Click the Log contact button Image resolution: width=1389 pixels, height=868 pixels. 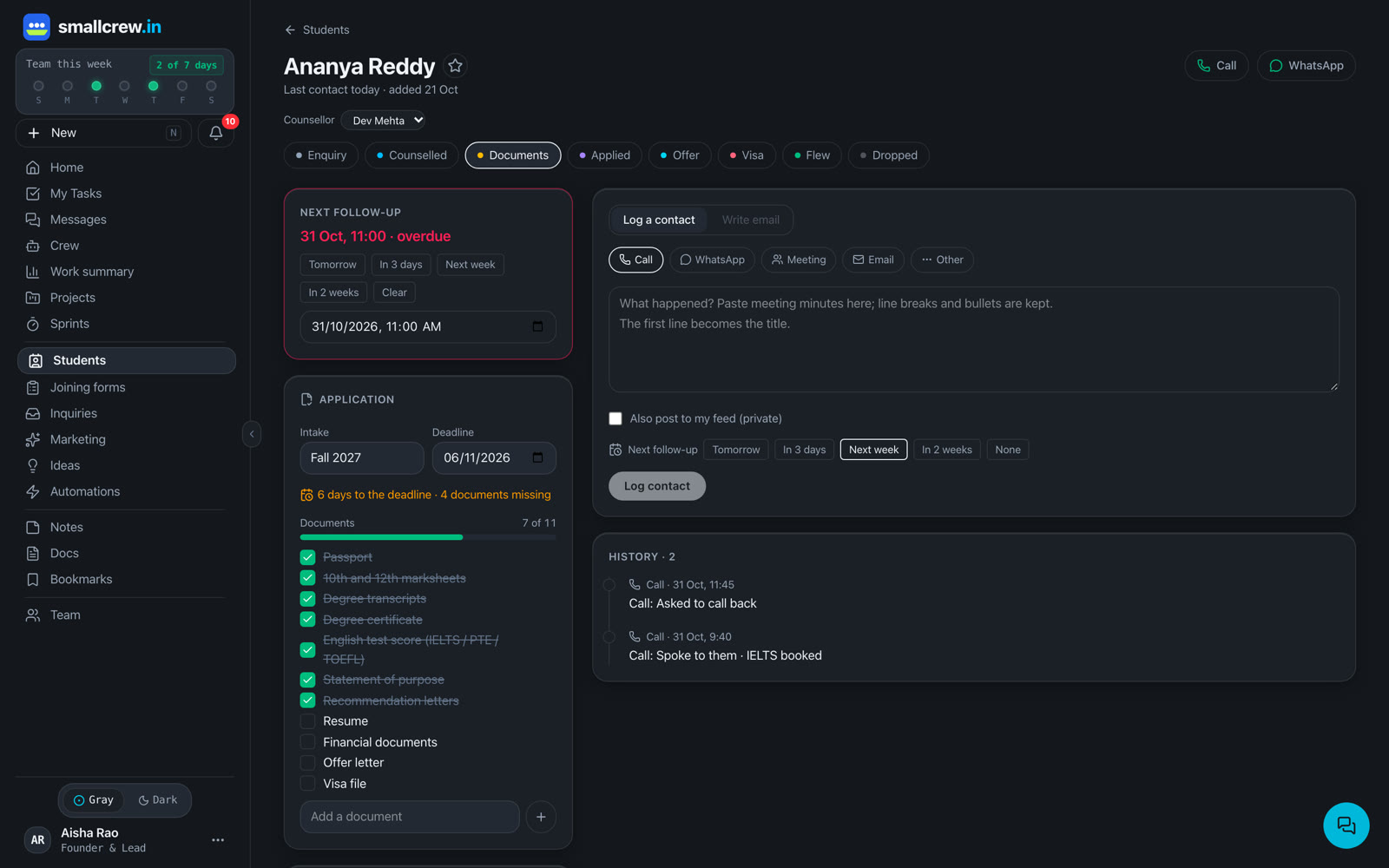coord(657,486)
